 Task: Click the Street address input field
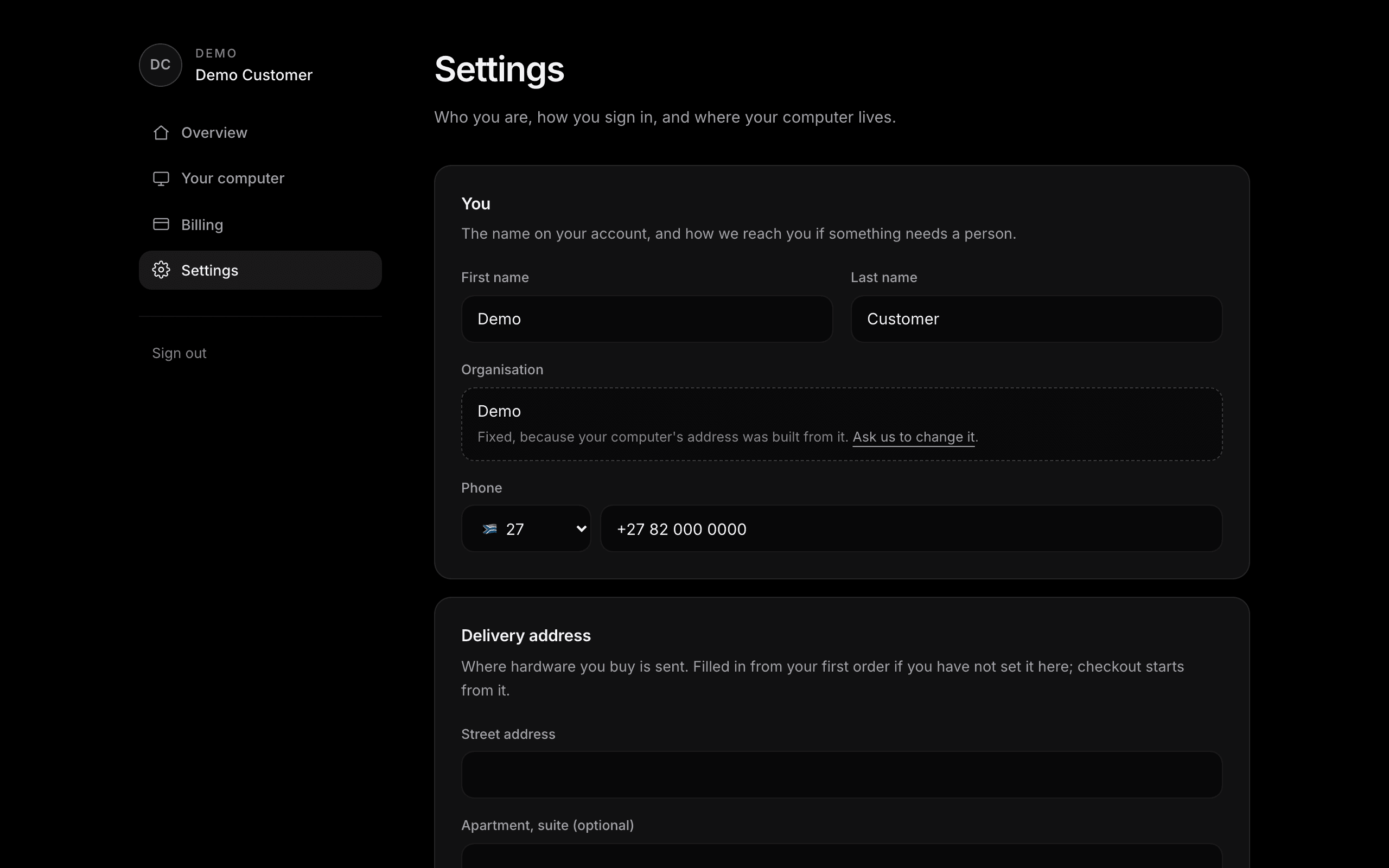pos(842,775)
